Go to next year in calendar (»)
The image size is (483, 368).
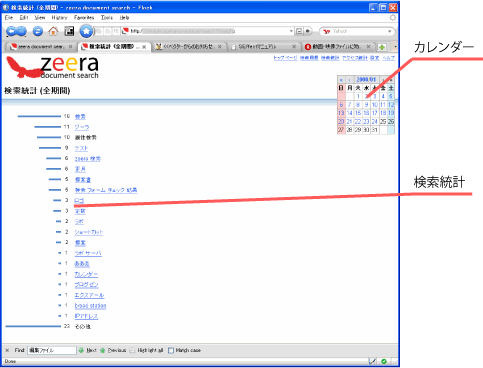point(391,80)
